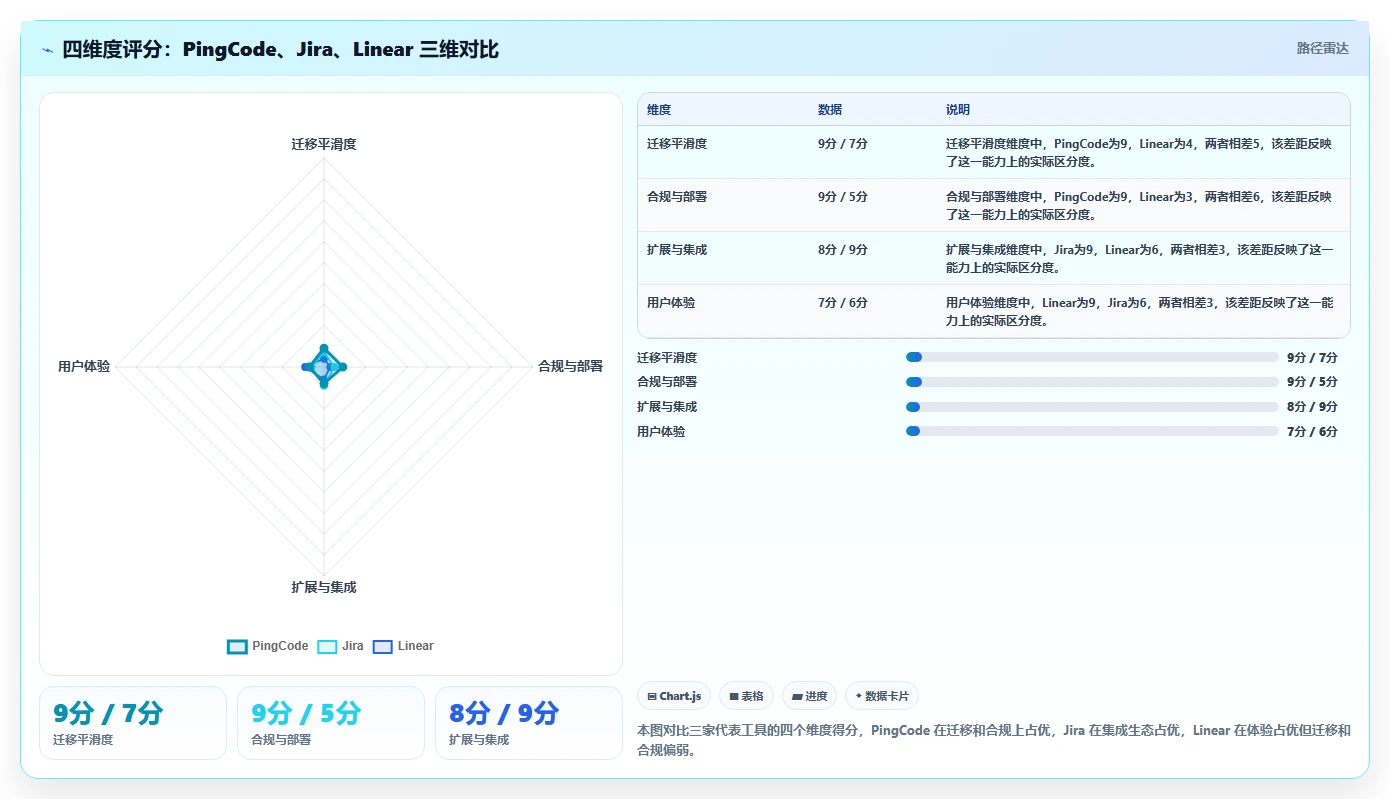Click the 迁移平滑度 description mentioning 两者相差5
1390x799 pixels.
1139,153
